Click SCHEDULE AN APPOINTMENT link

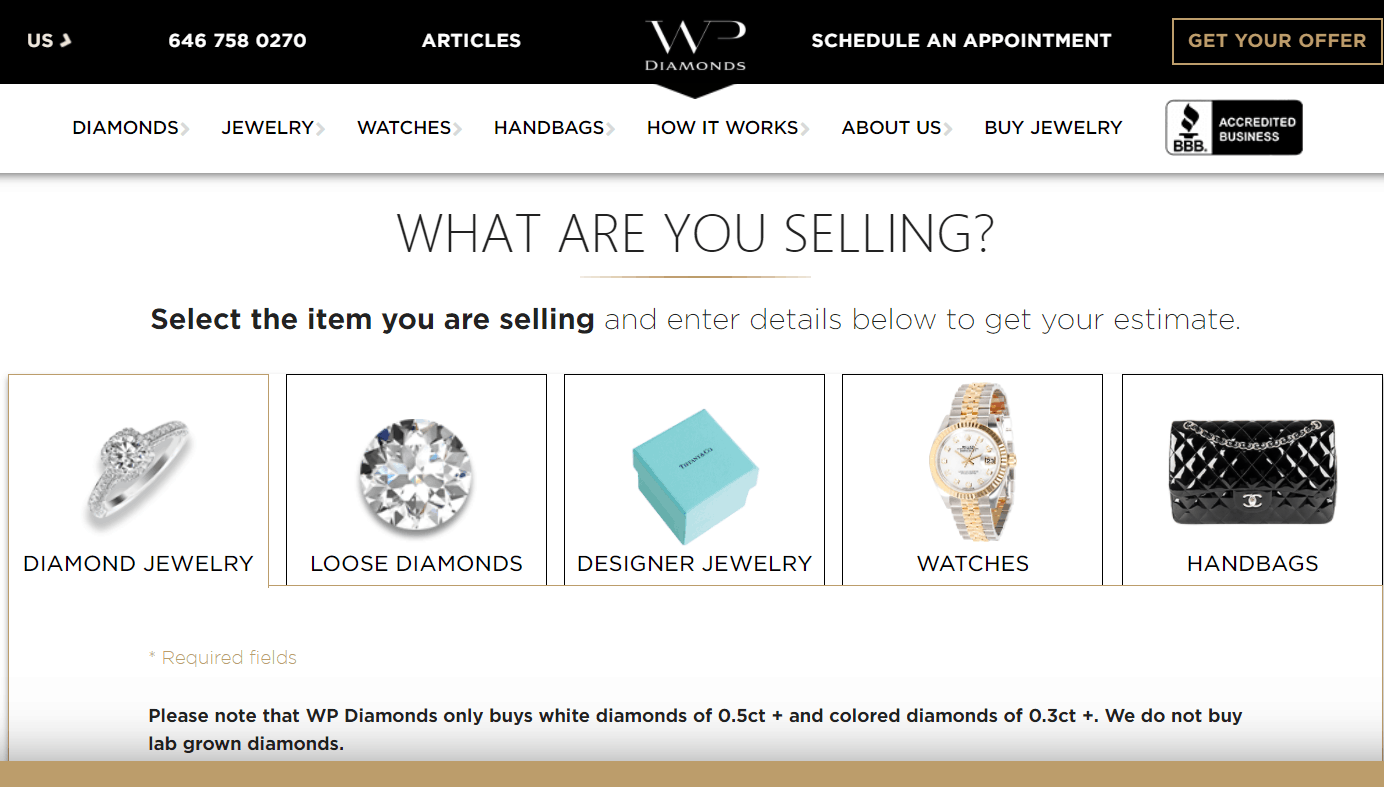961,41
